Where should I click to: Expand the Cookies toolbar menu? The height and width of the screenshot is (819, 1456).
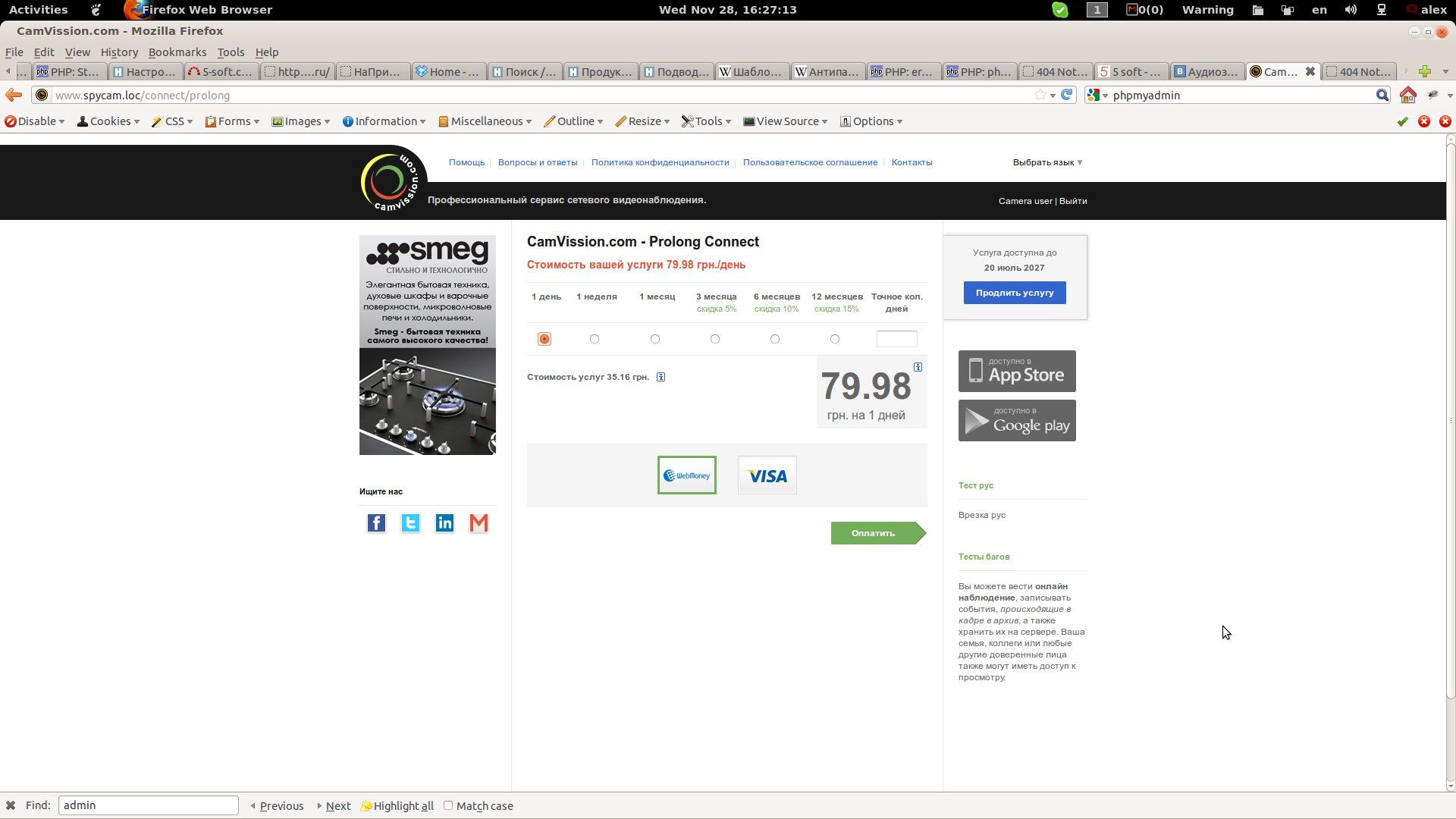click(108, 121)
